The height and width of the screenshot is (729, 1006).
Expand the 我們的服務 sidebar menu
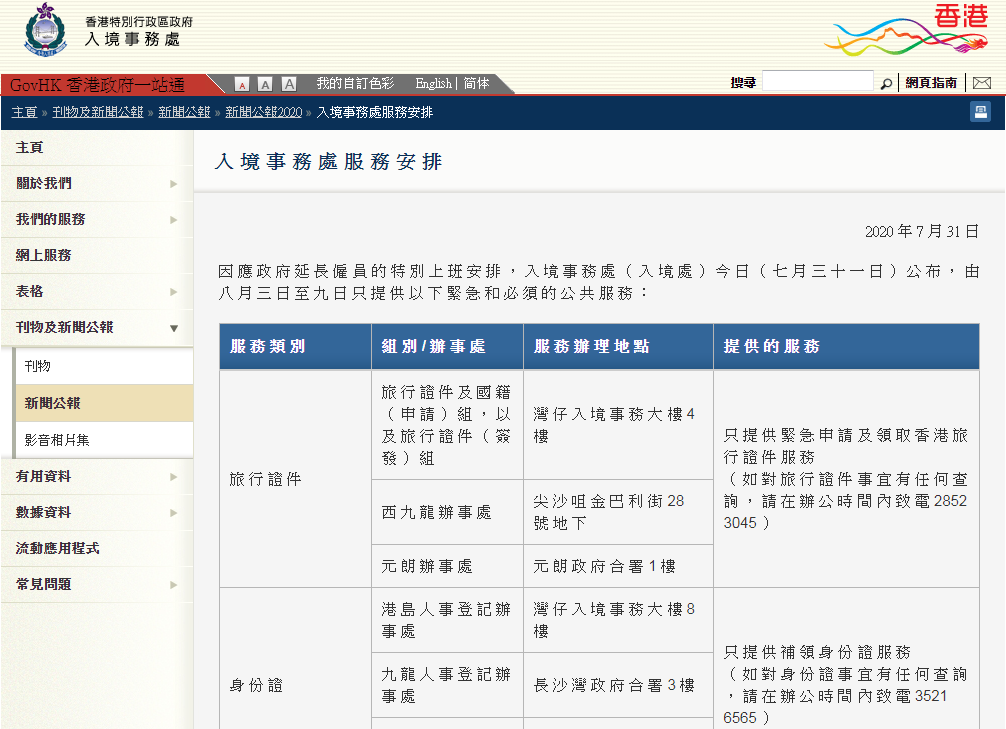tap(174, 220)
